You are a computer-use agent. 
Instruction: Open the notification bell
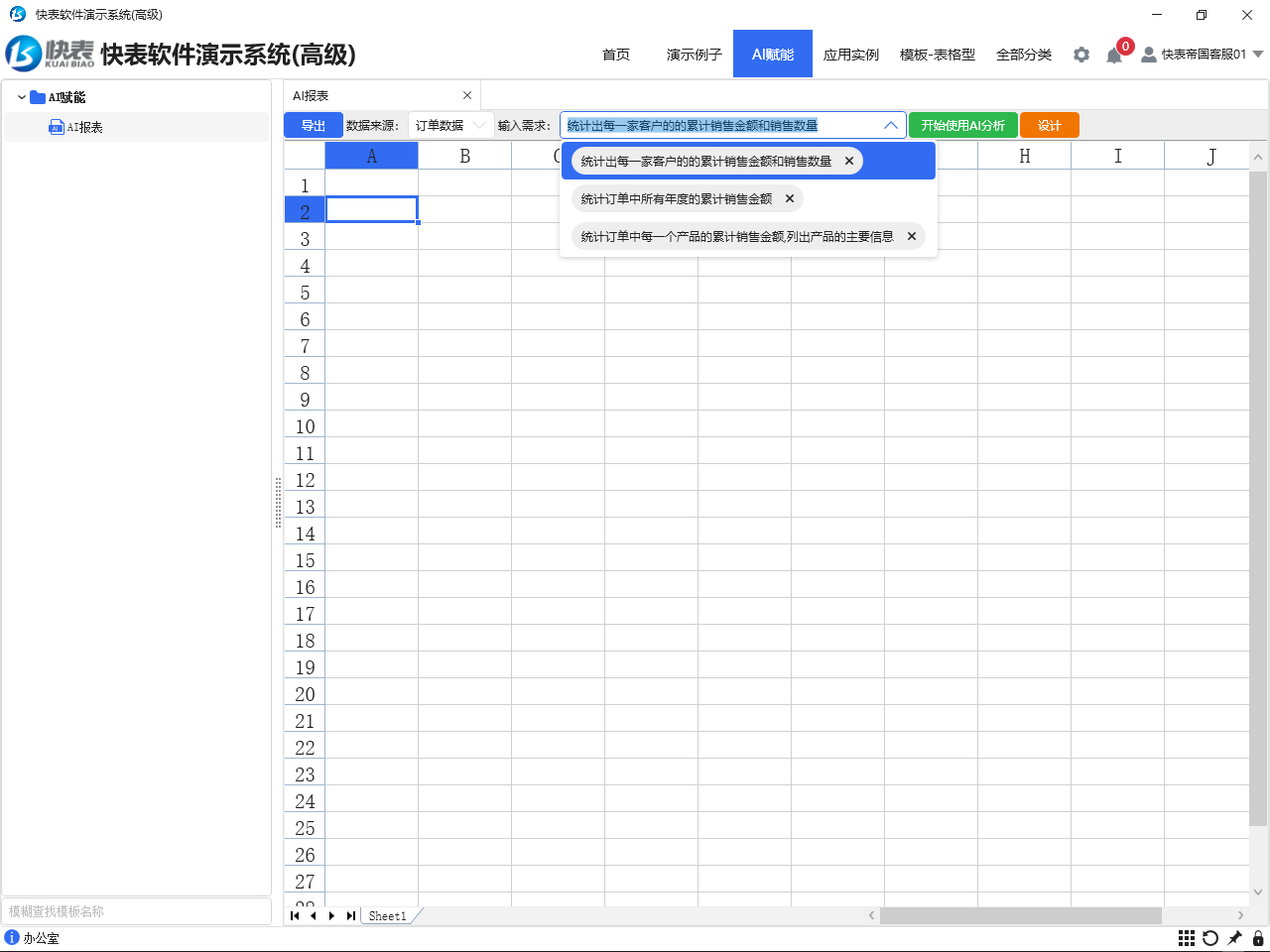[1114, 56]
